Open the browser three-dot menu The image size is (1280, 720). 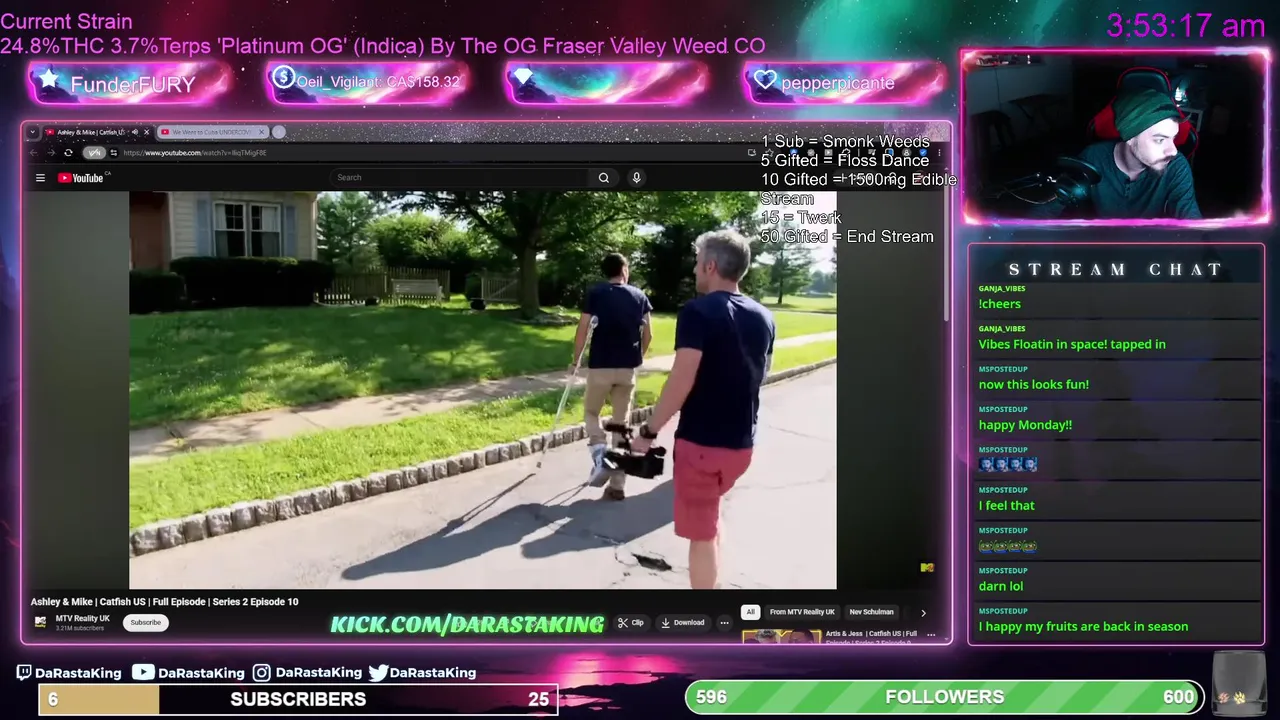pos(939,153)
